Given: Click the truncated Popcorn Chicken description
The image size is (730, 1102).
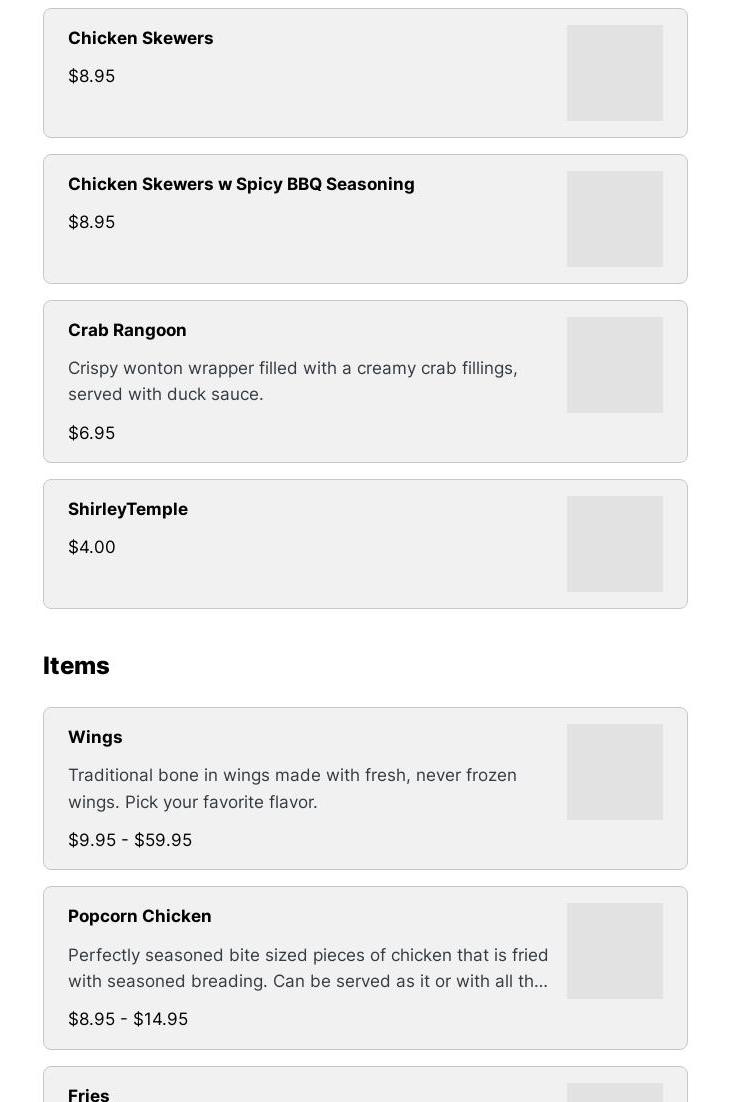Looking at the screenshot, I should pos(308,968).
